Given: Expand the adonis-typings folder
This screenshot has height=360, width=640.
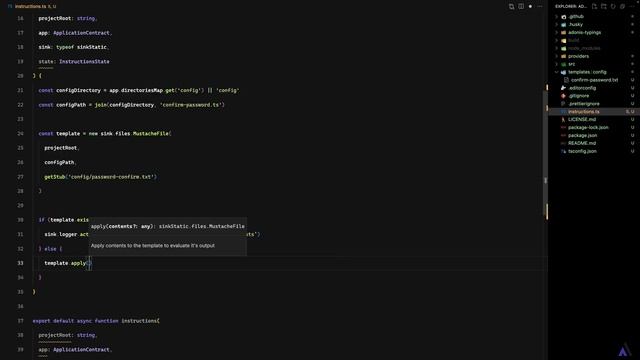Looking at the screenshot, I should (x=557, y=32).
